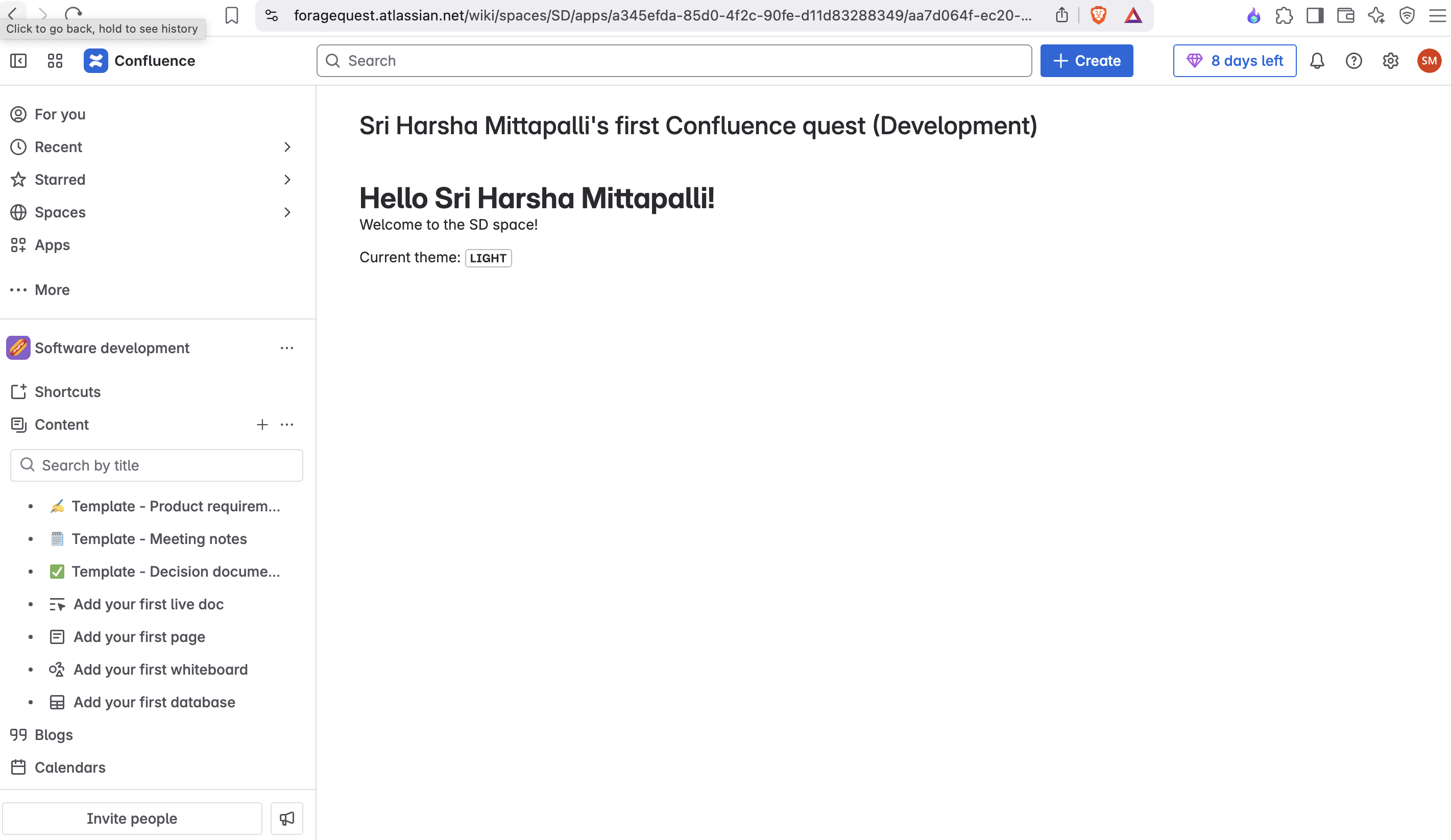Add new content with plus icon
The height and width of the screenshot is (840, 1451).
[x=262, y=425]
